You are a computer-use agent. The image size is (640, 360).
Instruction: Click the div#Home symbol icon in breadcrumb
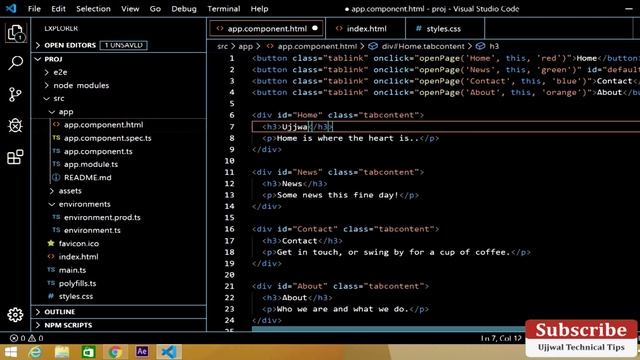click(373, 46)
